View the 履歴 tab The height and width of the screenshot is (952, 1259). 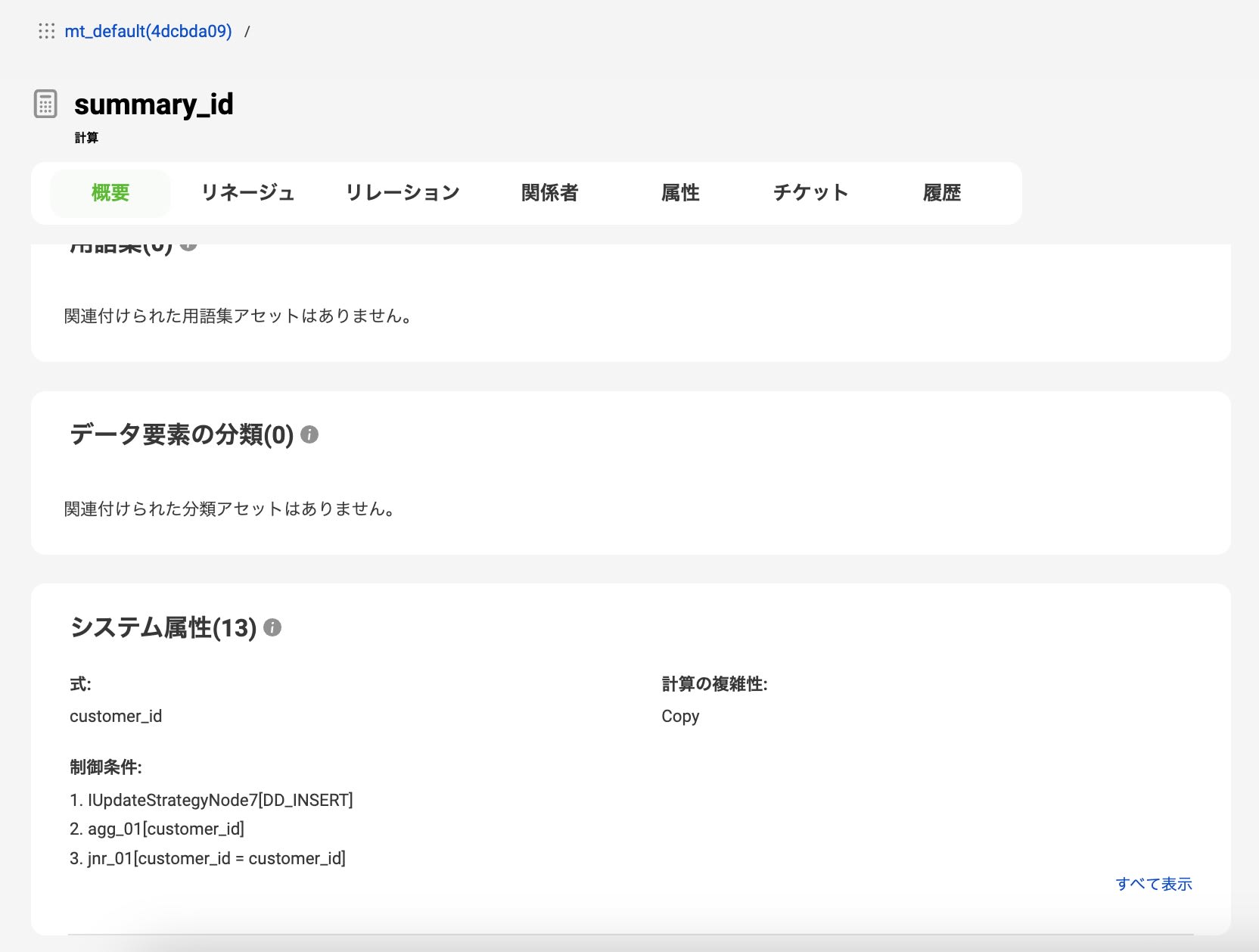coord(942,193)
